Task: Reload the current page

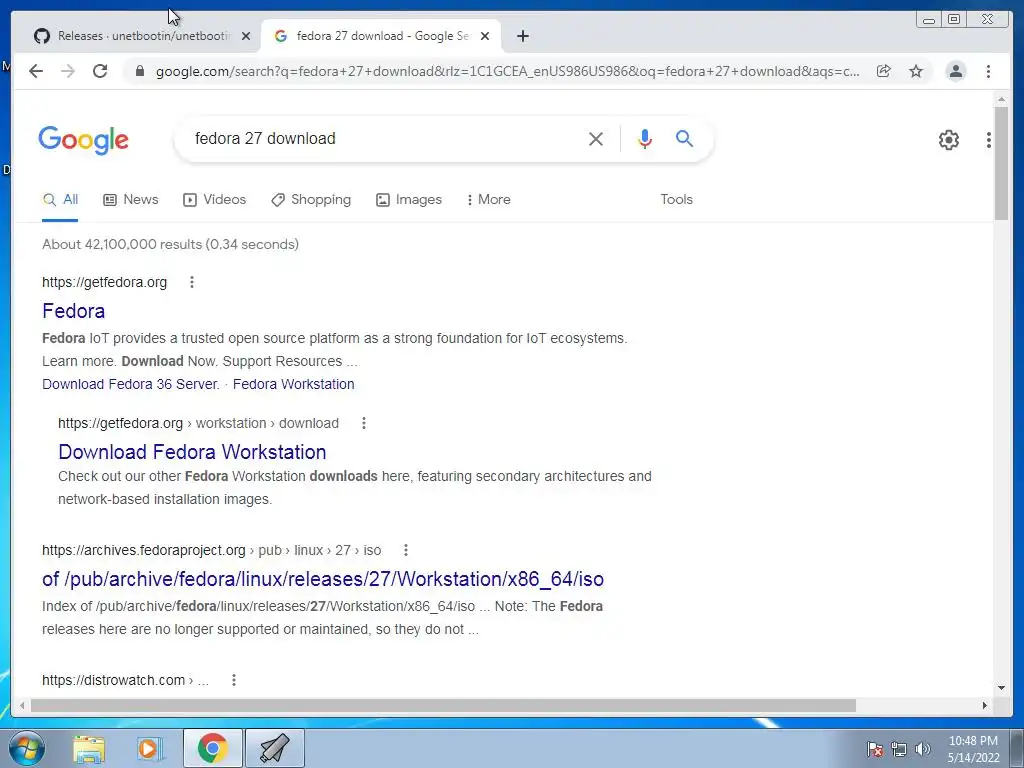Action: click(x=100, y=71)
